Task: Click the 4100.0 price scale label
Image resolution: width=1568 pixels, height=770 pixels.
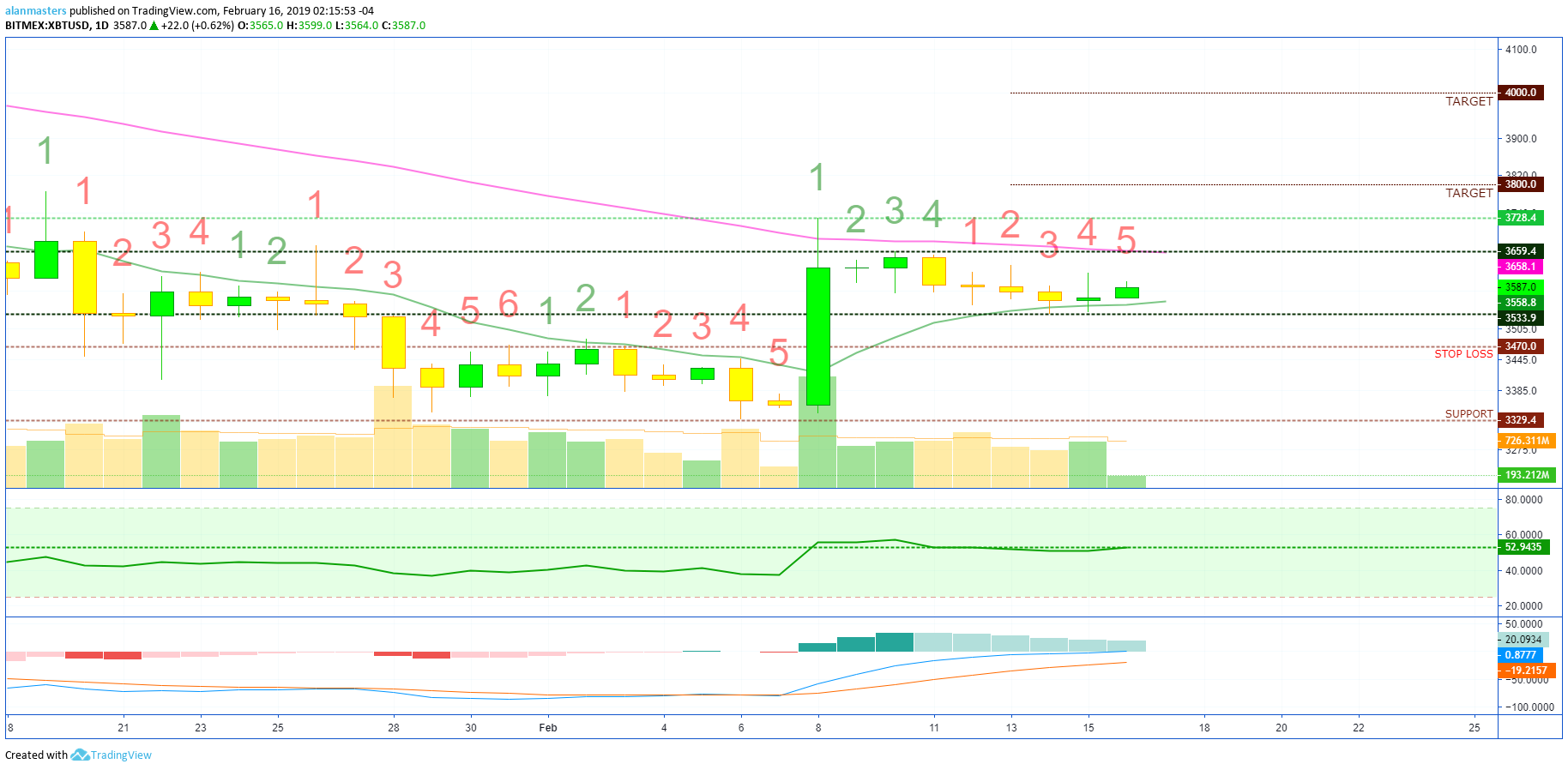Action: [x=1522, y=50]
